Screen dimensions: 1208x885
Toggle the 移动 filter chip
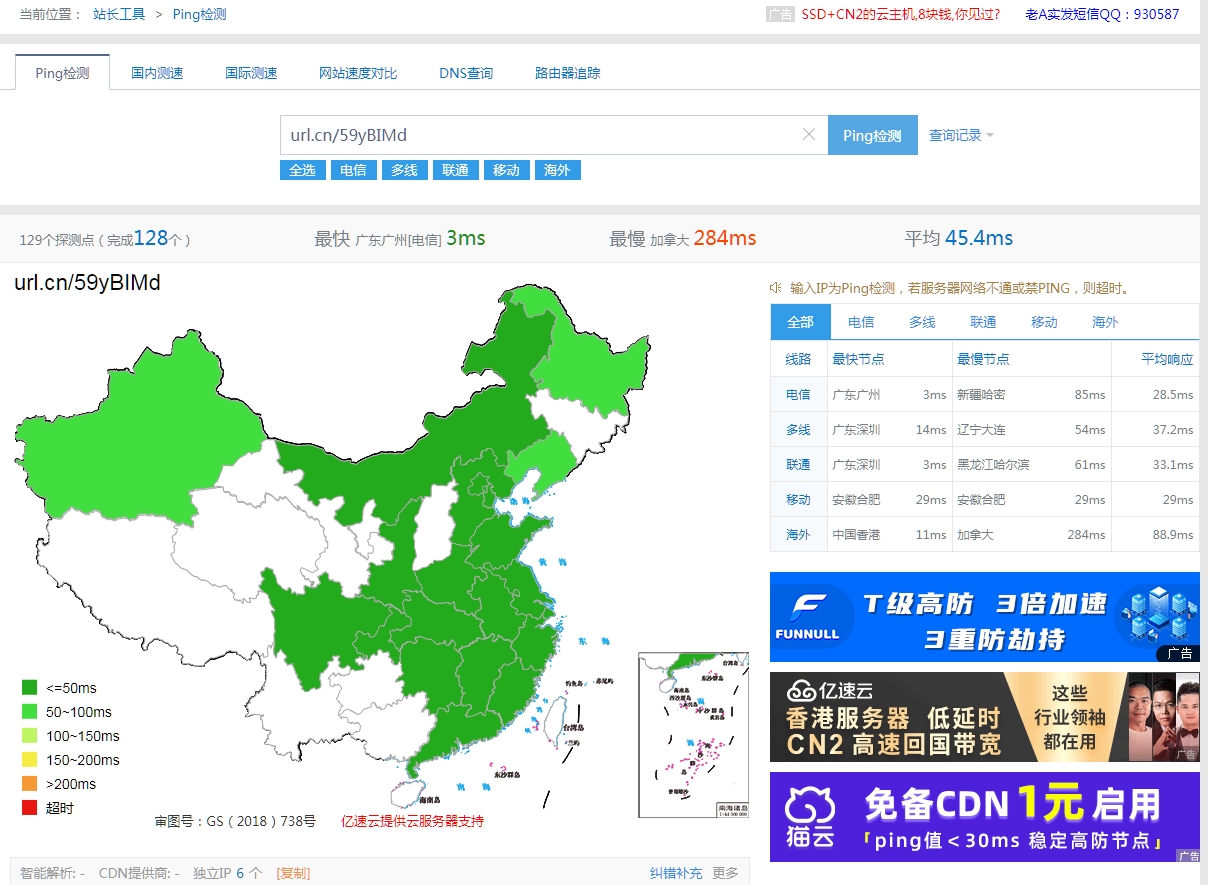pos(506,170)
